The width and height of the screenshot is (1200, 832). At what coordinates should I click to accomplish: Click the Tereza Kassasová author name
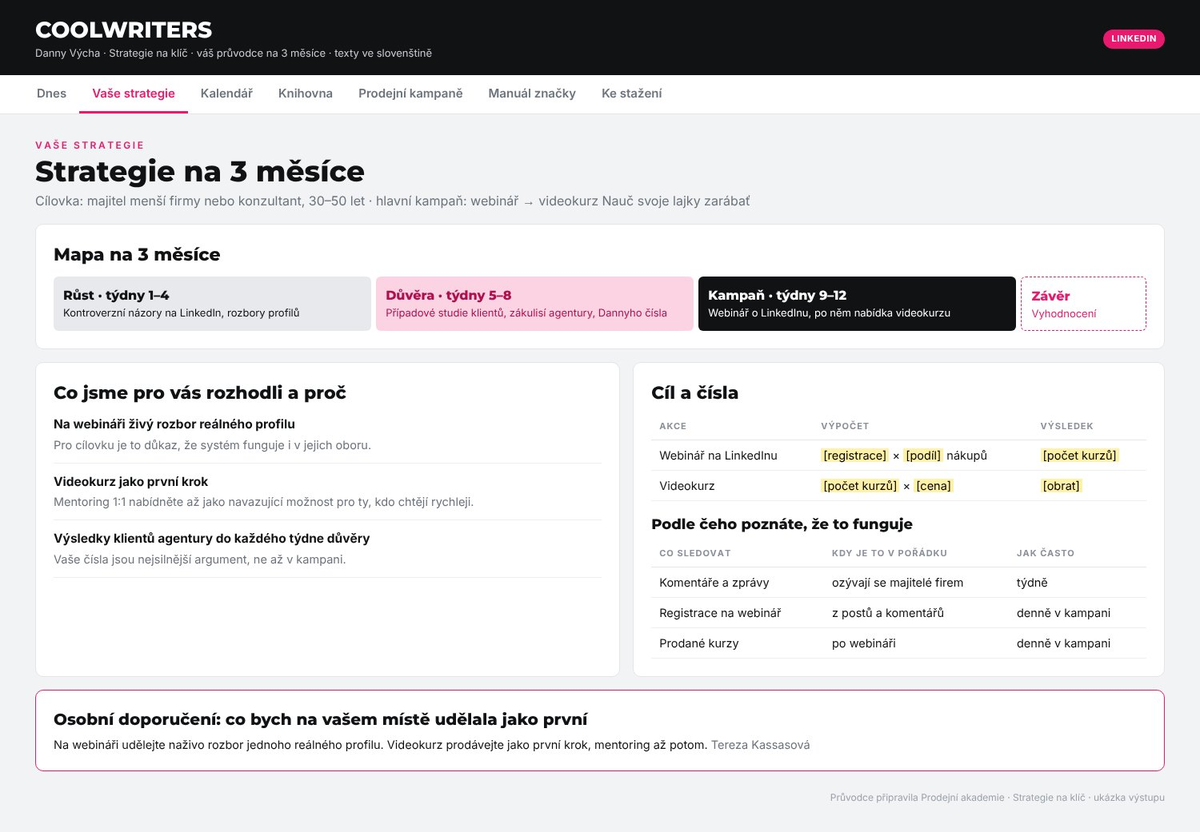761,745
